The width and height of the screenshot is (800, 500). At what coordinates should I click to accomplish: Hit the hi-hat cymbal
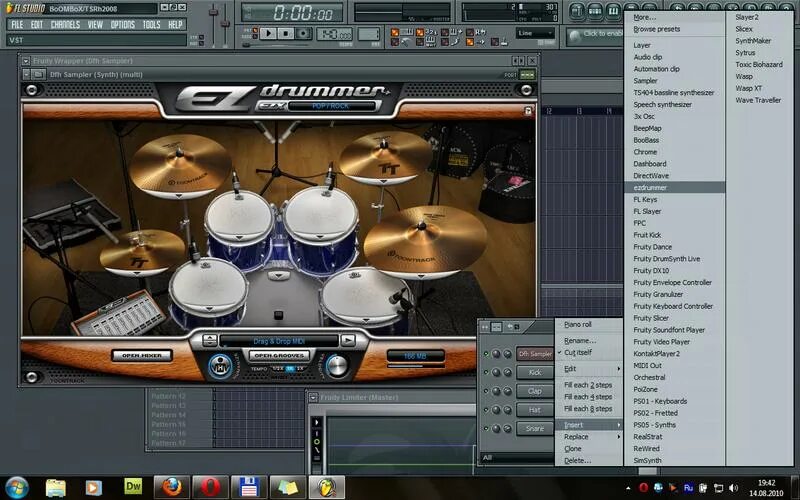pyautogui.click(x=142, y=252)
